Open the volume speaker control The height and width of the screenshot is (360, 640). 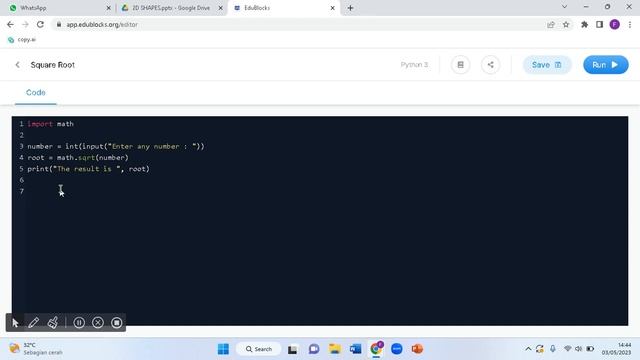click(578, 349)
